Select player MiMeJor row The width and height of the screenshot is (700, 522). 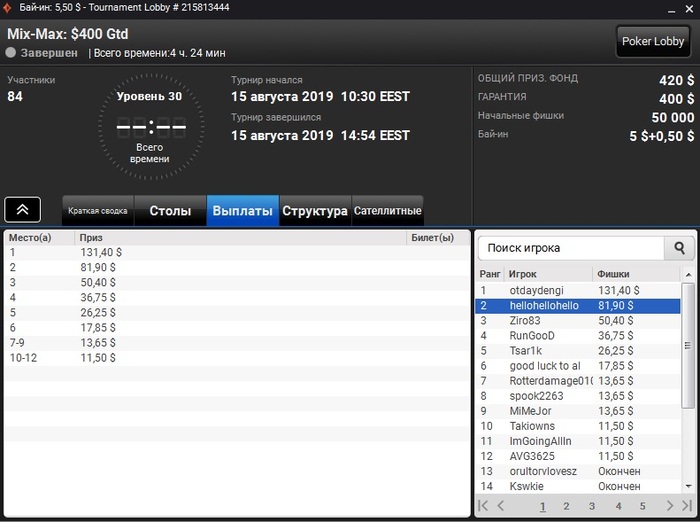pos(578,411)
